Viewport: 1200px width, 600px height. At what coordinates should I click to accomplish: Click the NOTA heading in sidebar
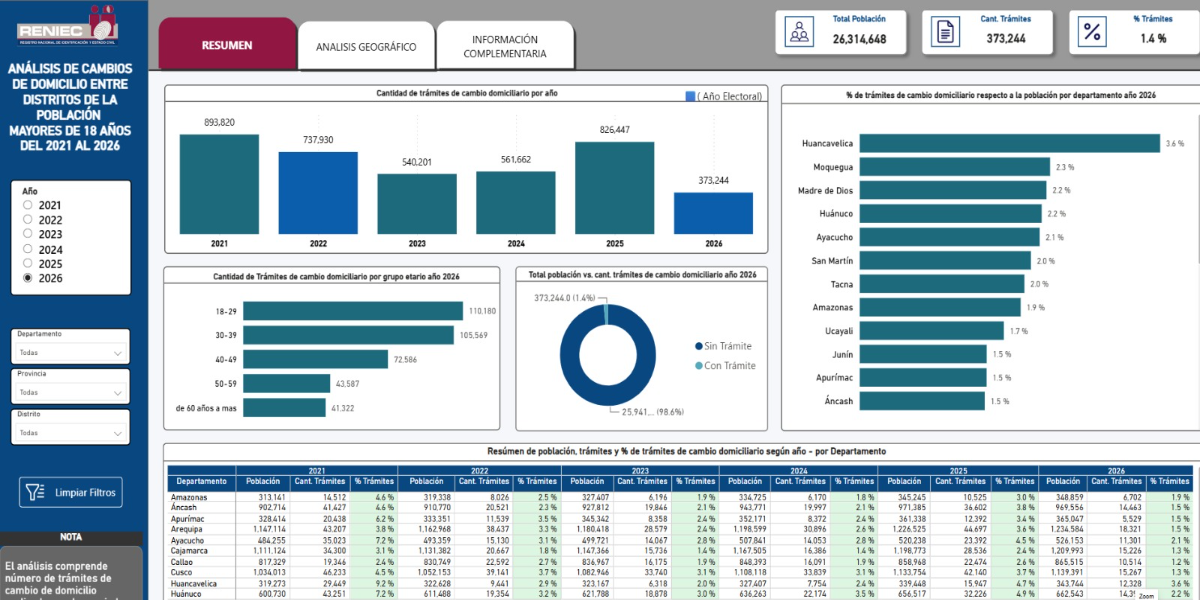pos(71,537)
